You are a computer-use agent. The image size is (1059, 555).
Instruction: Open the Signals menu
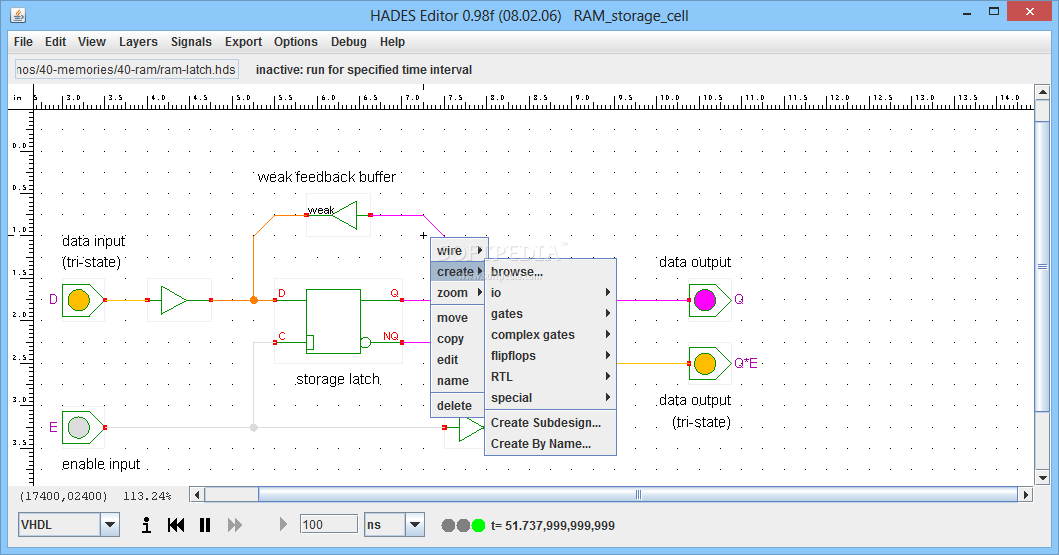[191, 42]
